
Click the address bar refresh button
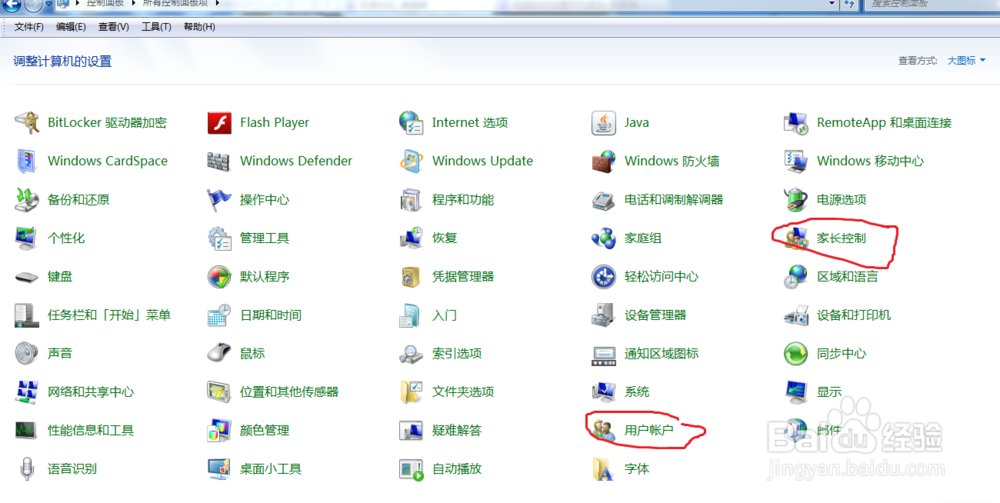(849, 4)
